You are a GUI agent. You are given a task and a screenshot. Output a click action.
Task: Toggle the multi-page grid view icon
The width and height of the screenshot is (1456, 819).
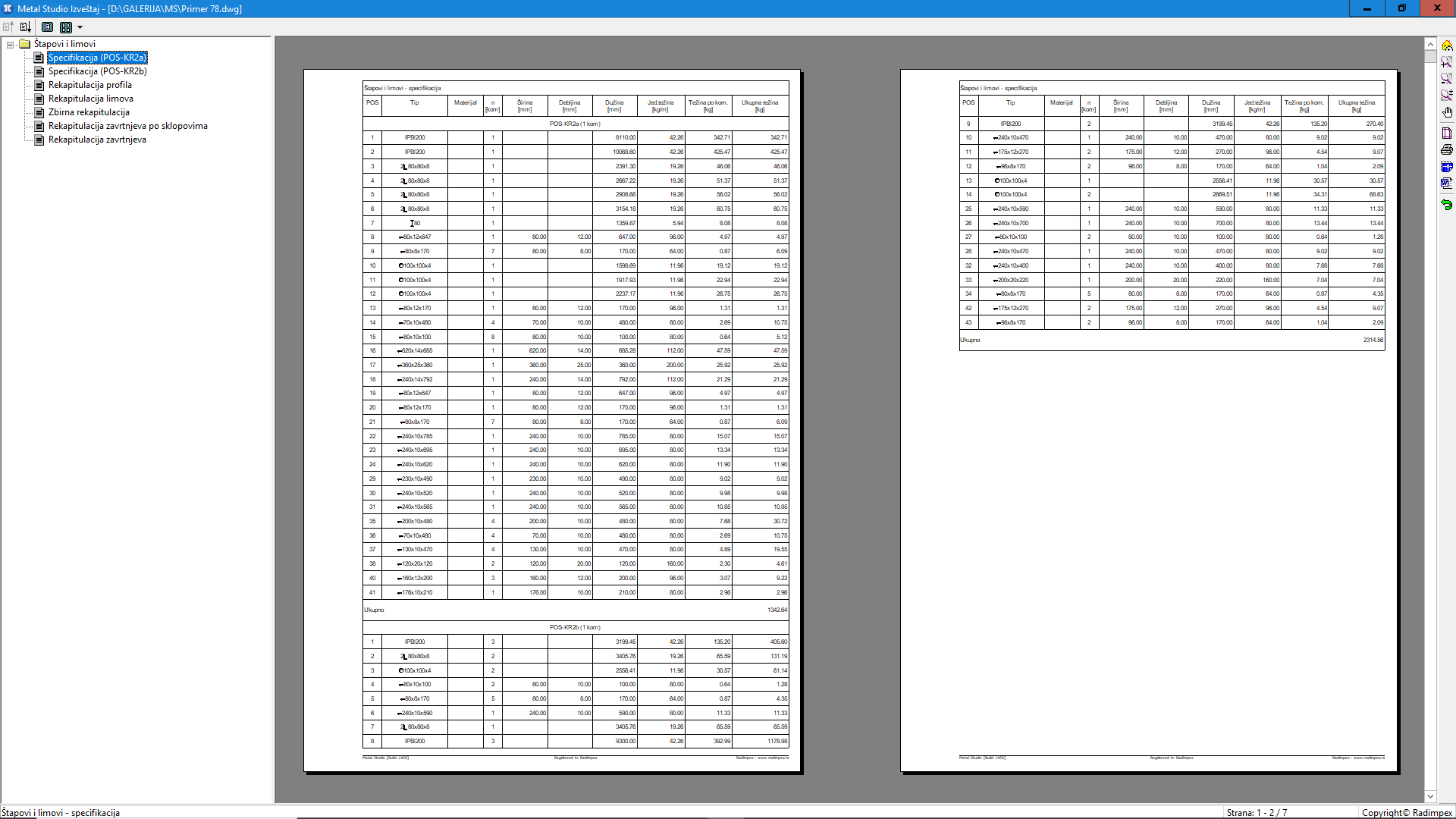66,27
